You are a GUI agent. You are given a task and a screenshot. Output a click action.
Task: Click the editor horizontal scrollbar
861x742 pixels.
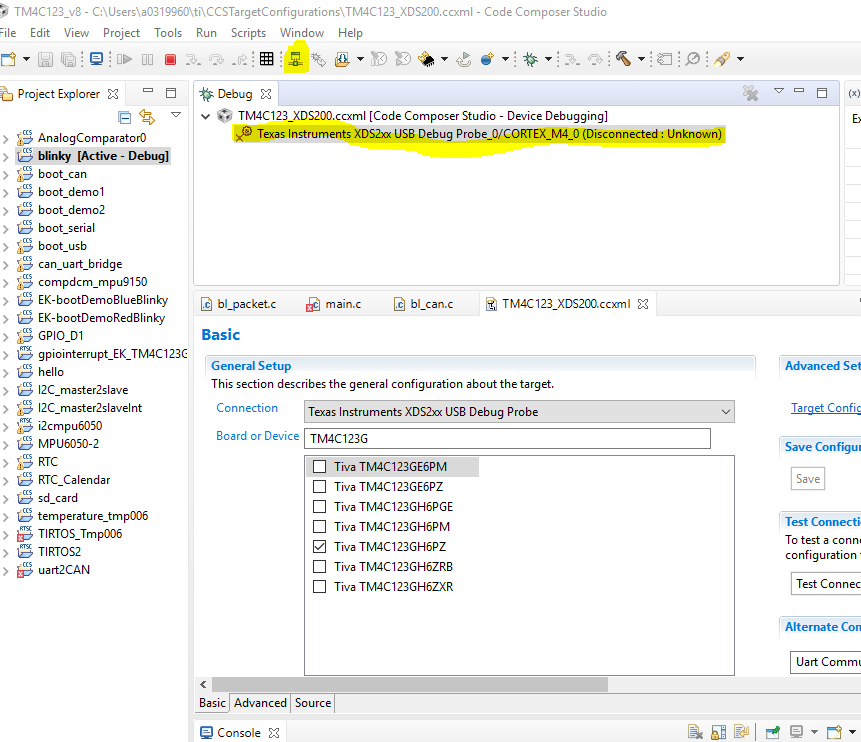point(410,684)
